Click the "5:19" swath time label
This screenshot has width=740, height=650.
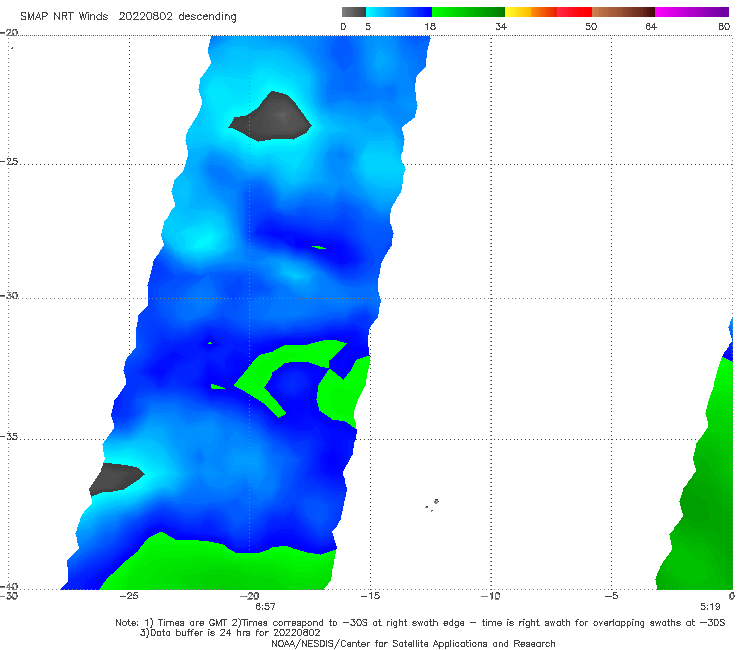tap(710, 607)
